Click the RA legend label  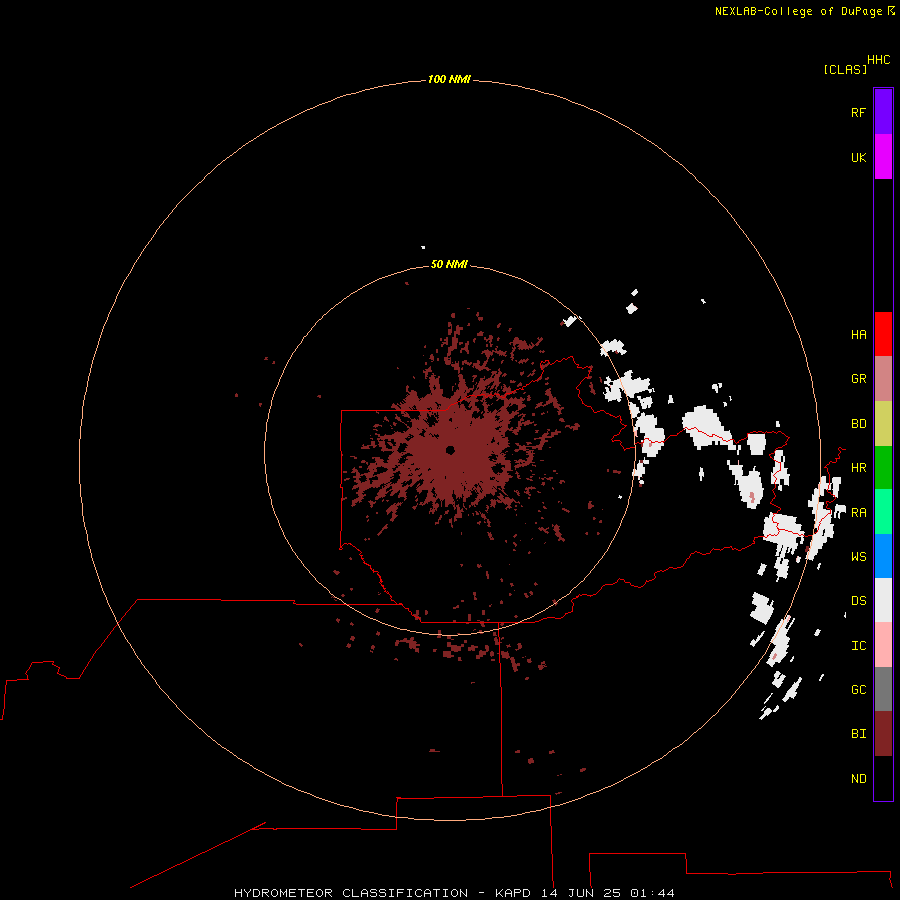858,513
